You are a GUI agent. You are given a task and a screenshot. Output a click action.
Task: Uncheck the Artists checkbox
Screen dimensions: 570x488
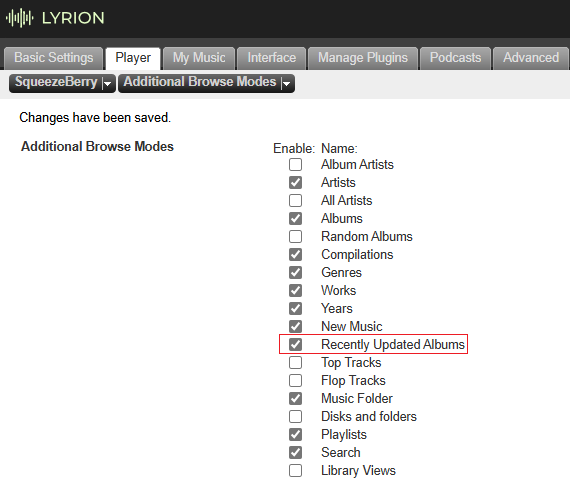[x=296, y=183]
